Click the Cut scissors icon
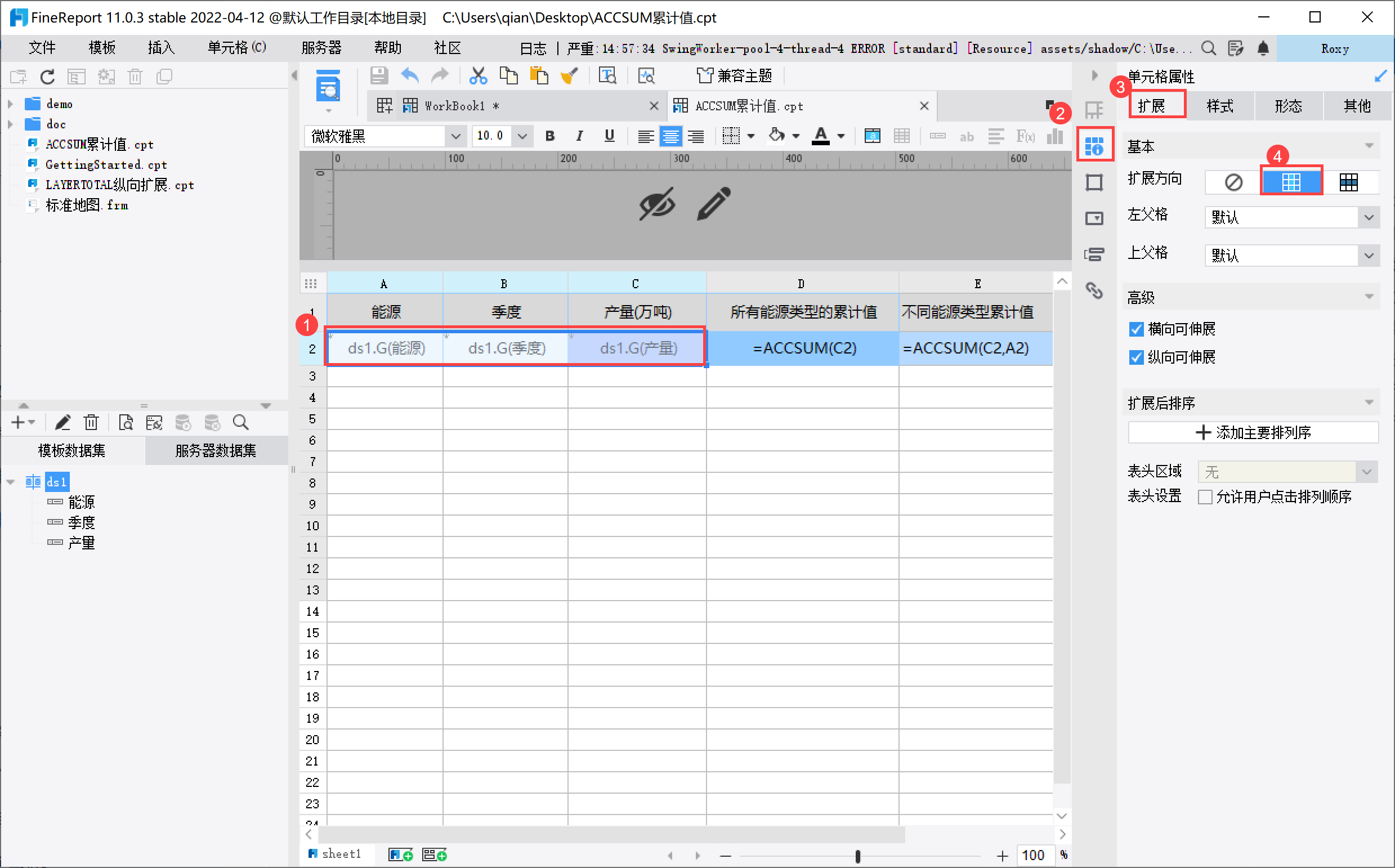 point(477,75)
